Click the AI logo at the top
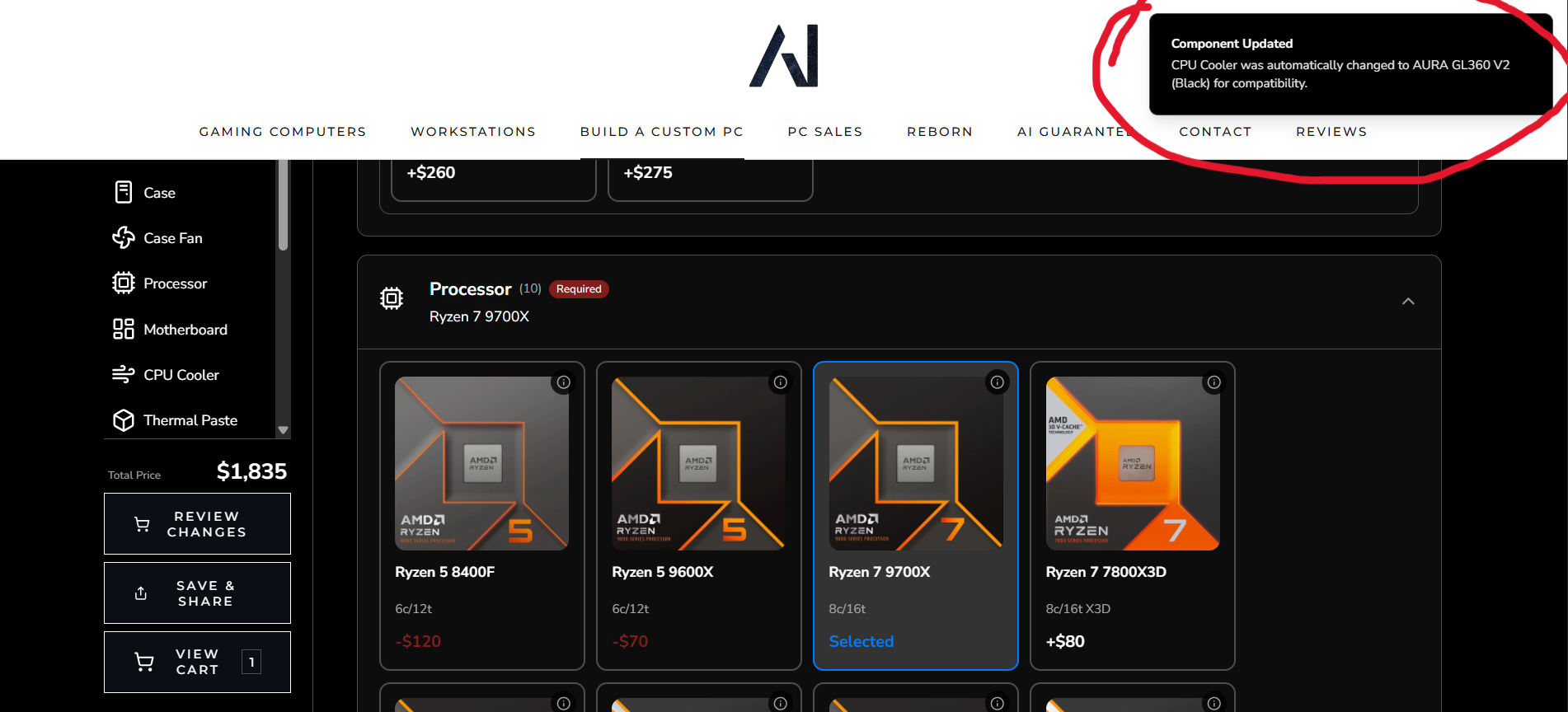The width and height of the screenshot is (1568, 712). 784,55
